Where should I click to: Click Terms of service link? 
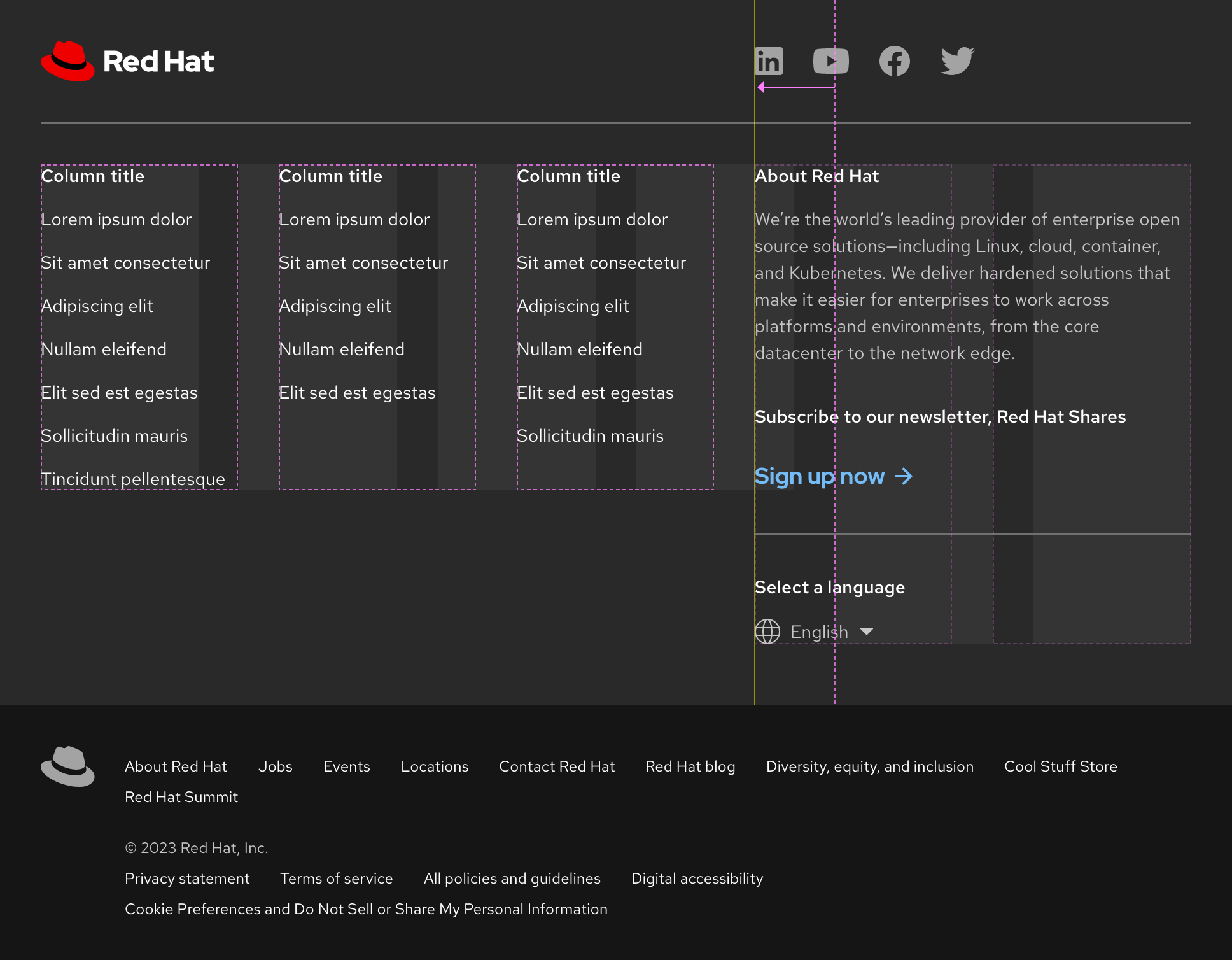point(336,878)
